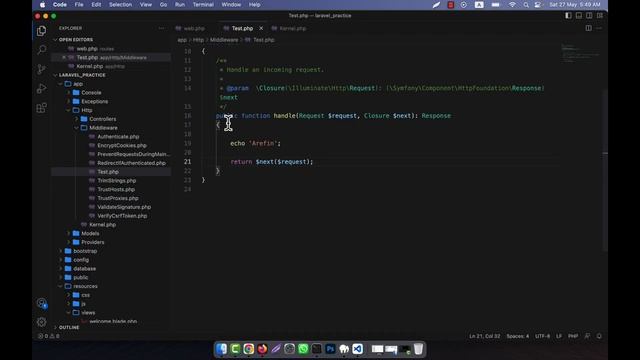Open the Accounts menu icon
Viewport: 640px width, 360px height.
[41, 303]
